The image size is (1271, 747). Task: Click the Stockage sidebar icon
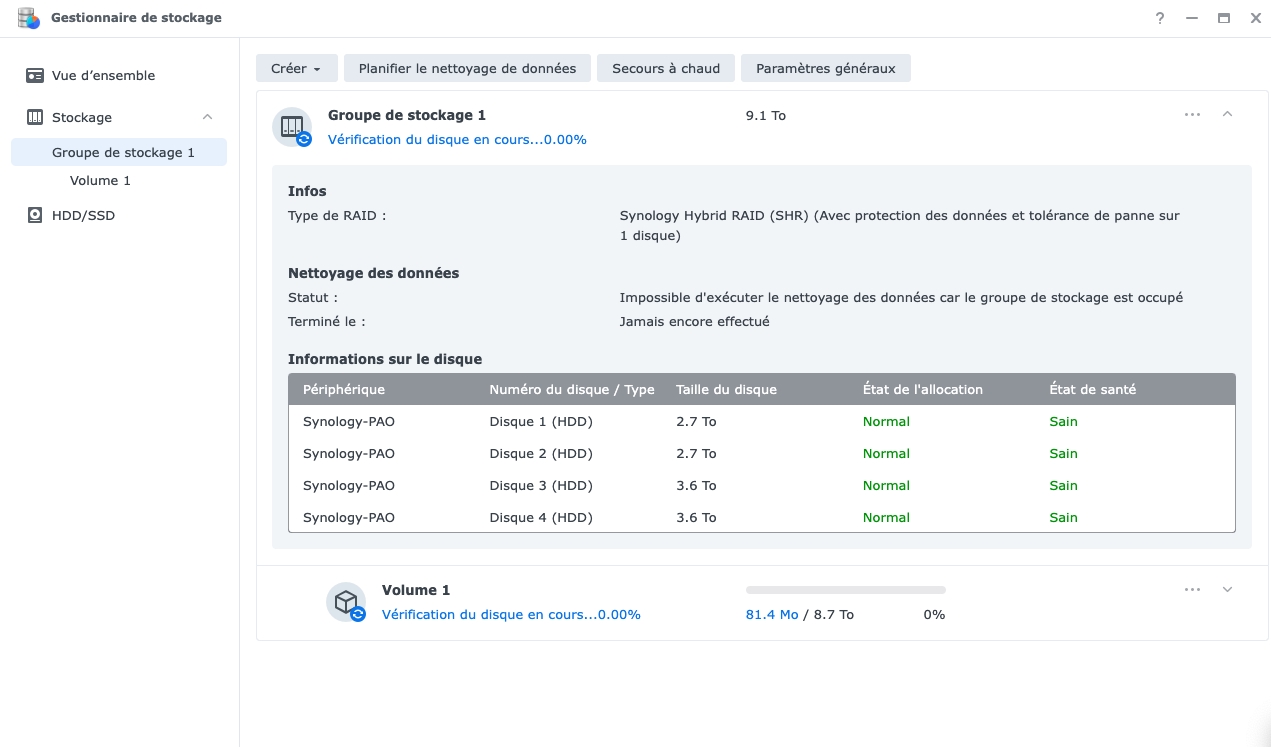point(32,117)
